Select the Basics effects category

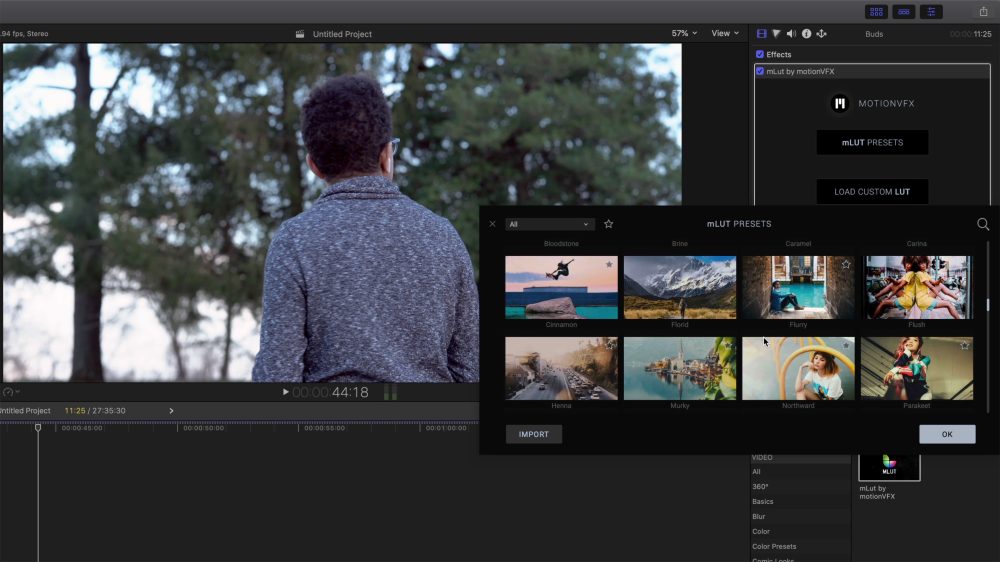point(762,501)
